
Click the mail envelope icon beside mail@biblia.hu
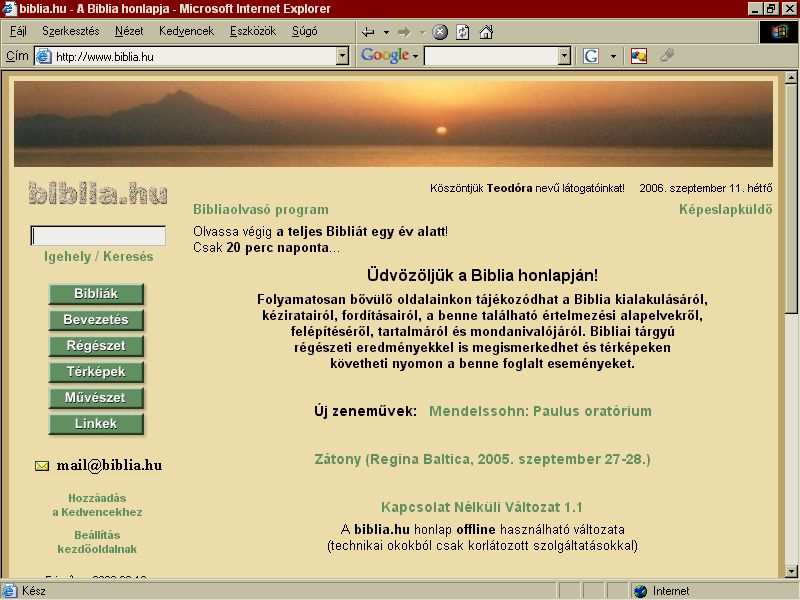tap(42, 465)
